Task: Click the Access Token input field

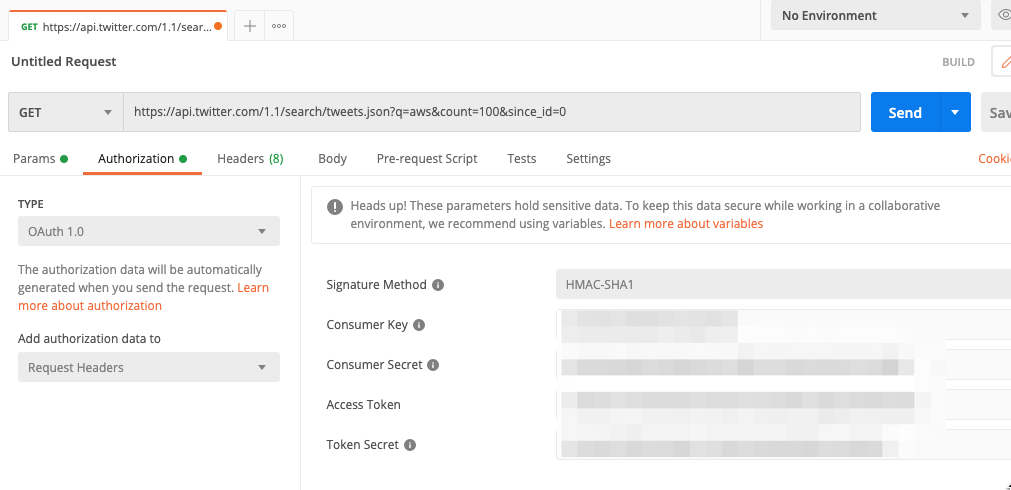Action: point(783,405)
